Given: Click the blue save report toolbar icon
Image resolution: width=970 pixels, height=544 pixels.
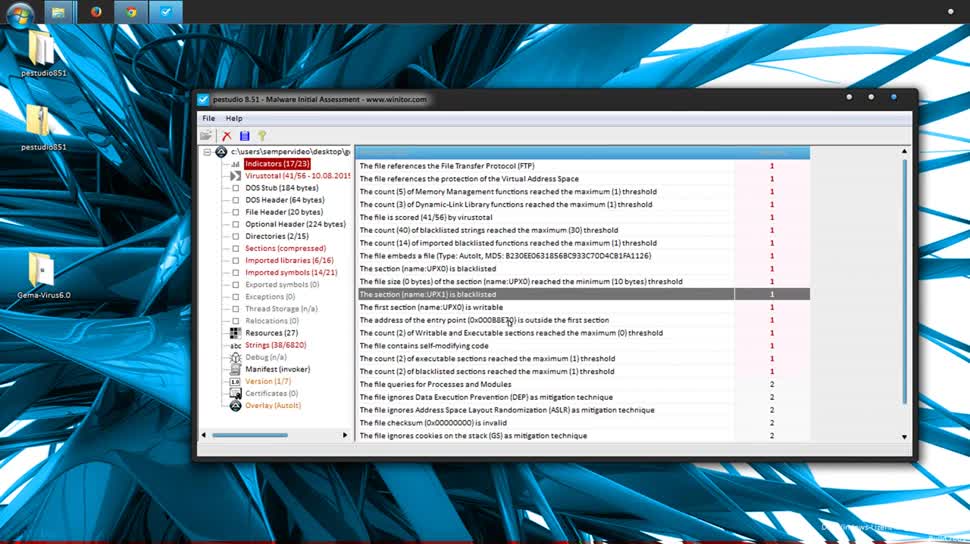Looking at the screenshot, I should pyautogui.click(x=244, y=136).
